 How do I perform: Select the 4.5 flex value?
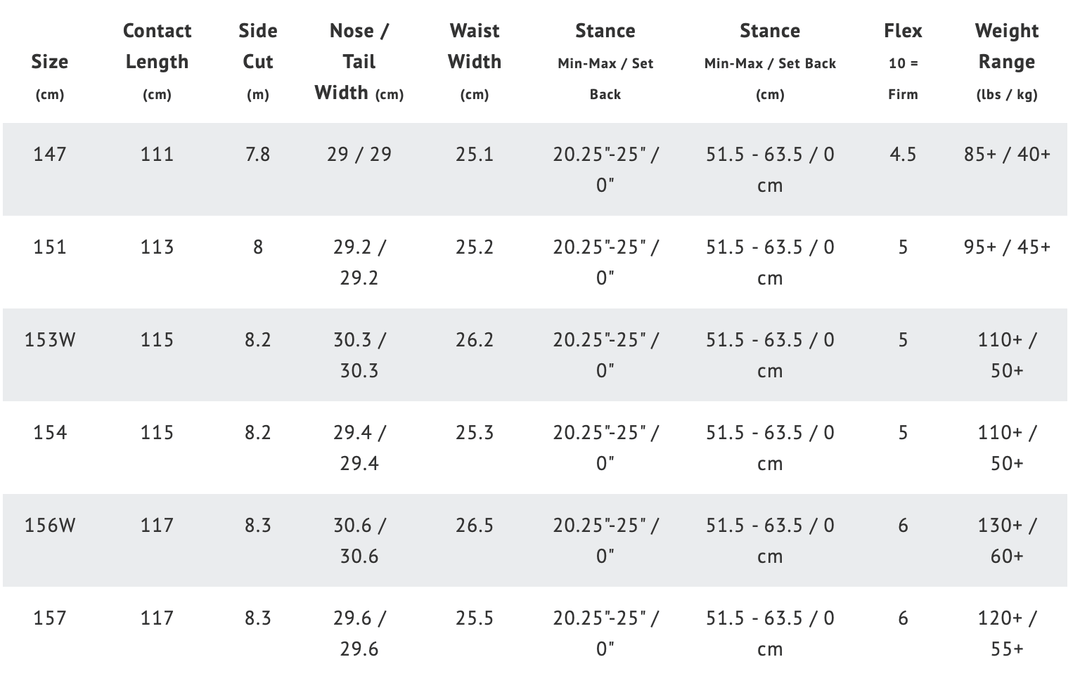903,154
